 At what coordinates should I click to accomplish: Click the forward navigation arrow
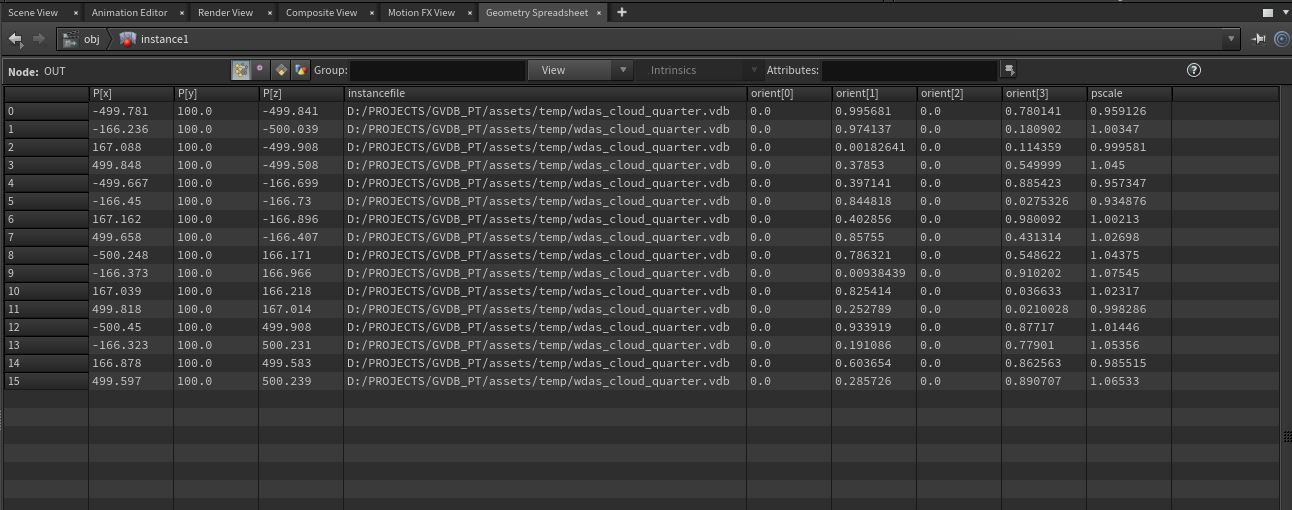39,39
